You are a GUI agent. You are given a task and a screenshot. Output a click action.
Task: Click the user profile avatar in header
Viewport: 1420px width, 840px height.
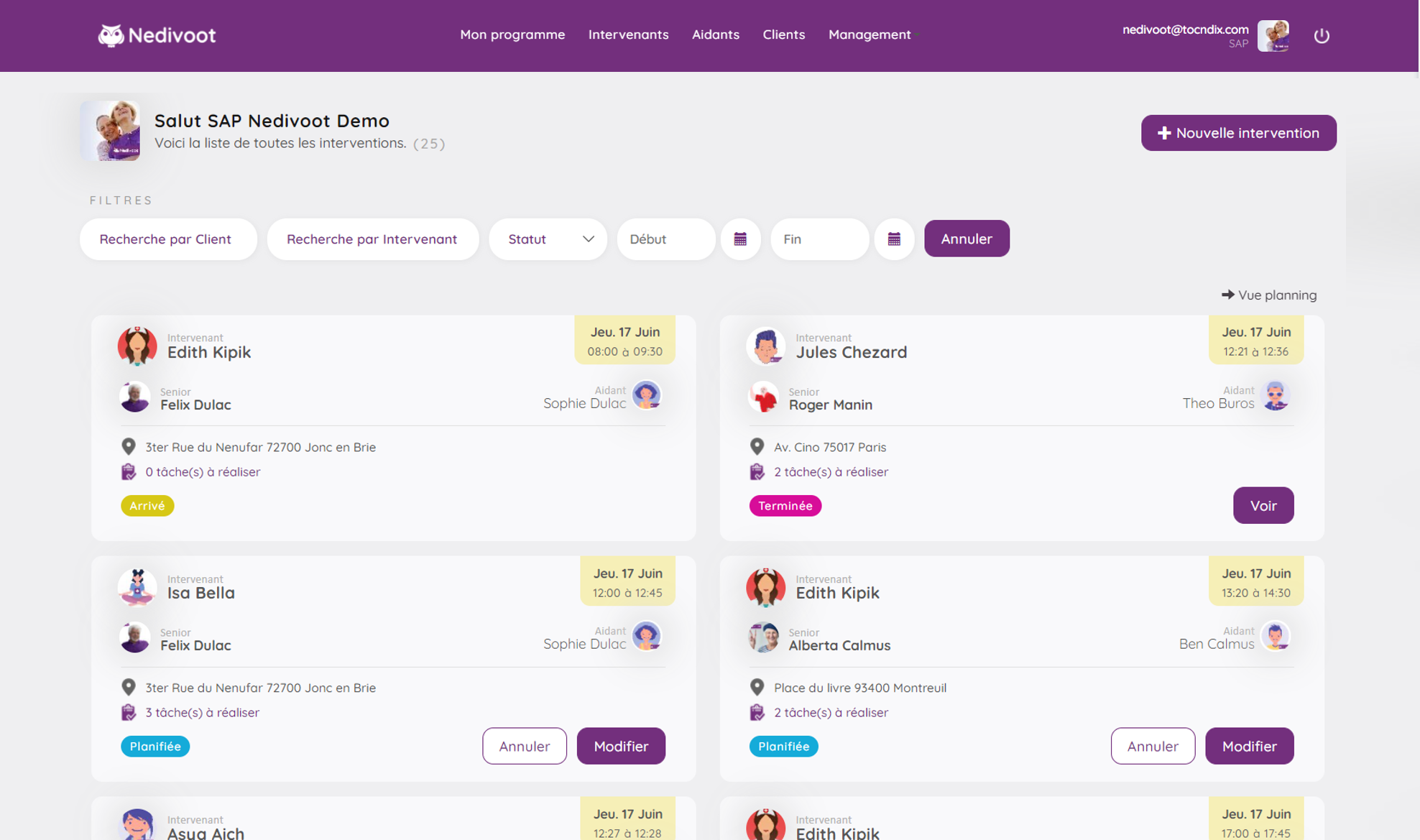[x=1273, y=35]
